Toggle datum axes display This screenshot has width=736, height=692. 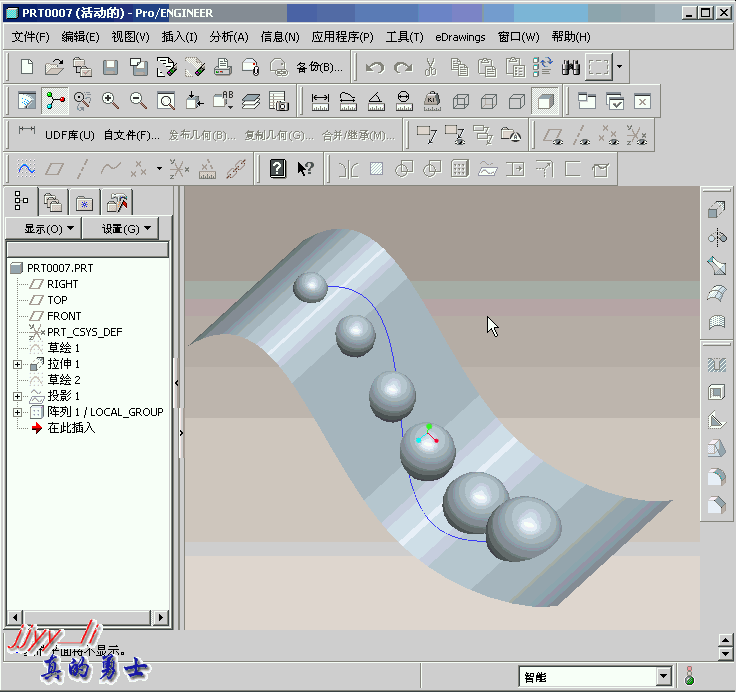click(x=581, y=136)
